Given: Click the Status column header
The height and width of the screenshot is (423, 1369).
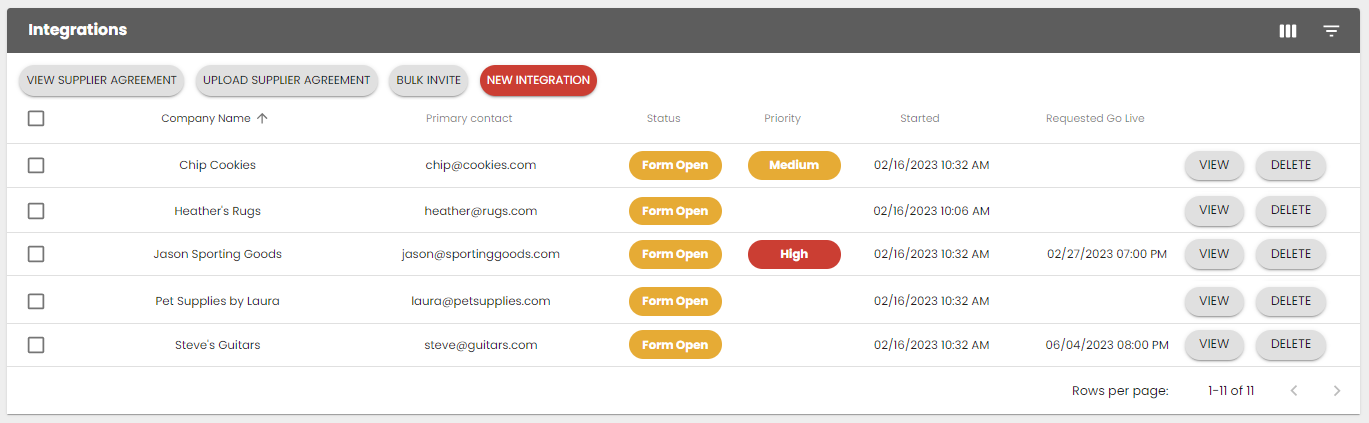Looking at the screenshot, I should (663, 118).
